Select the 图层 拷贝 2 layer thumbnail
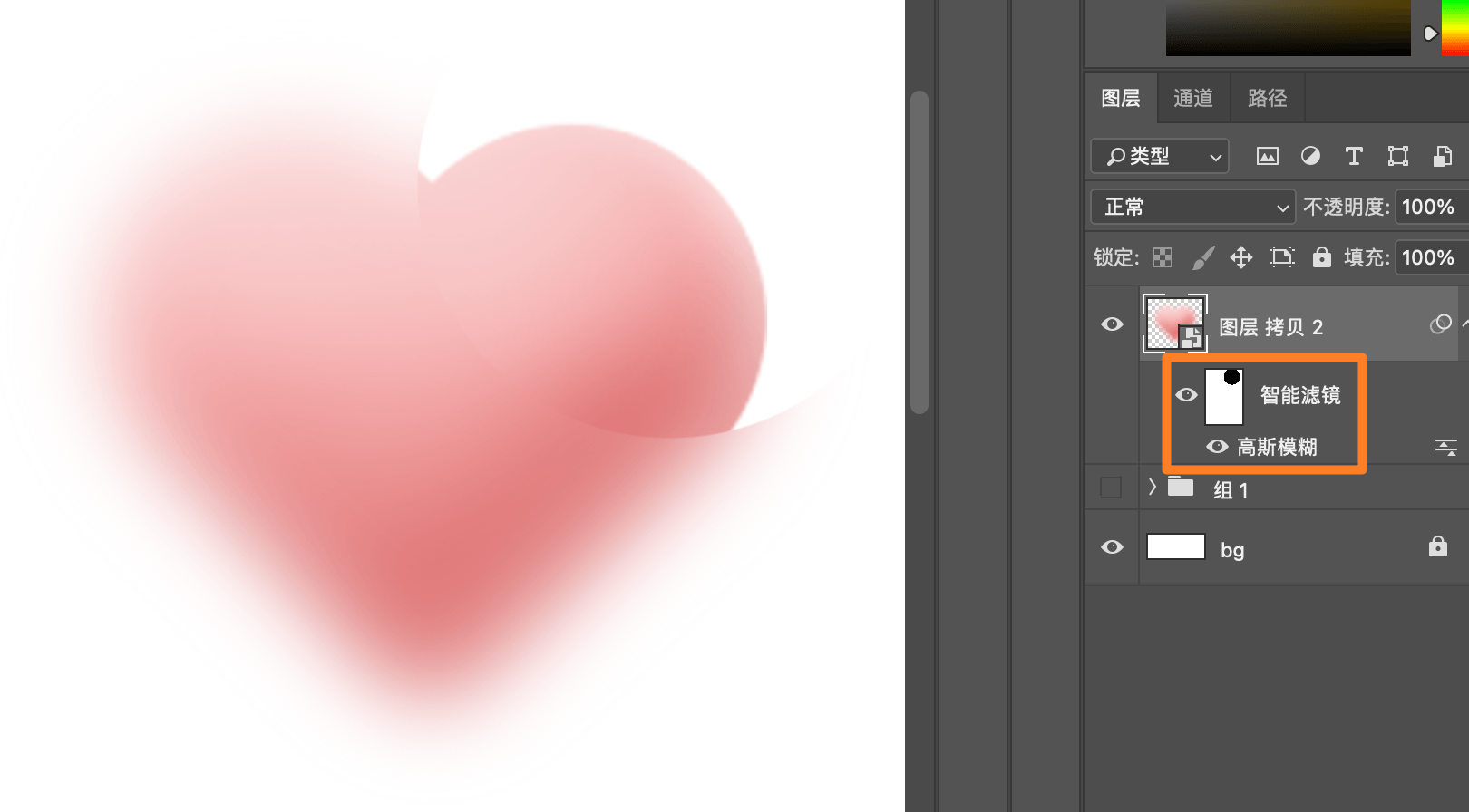The width and height of the screenshot is (1469, 812). tap(1175, 324)
